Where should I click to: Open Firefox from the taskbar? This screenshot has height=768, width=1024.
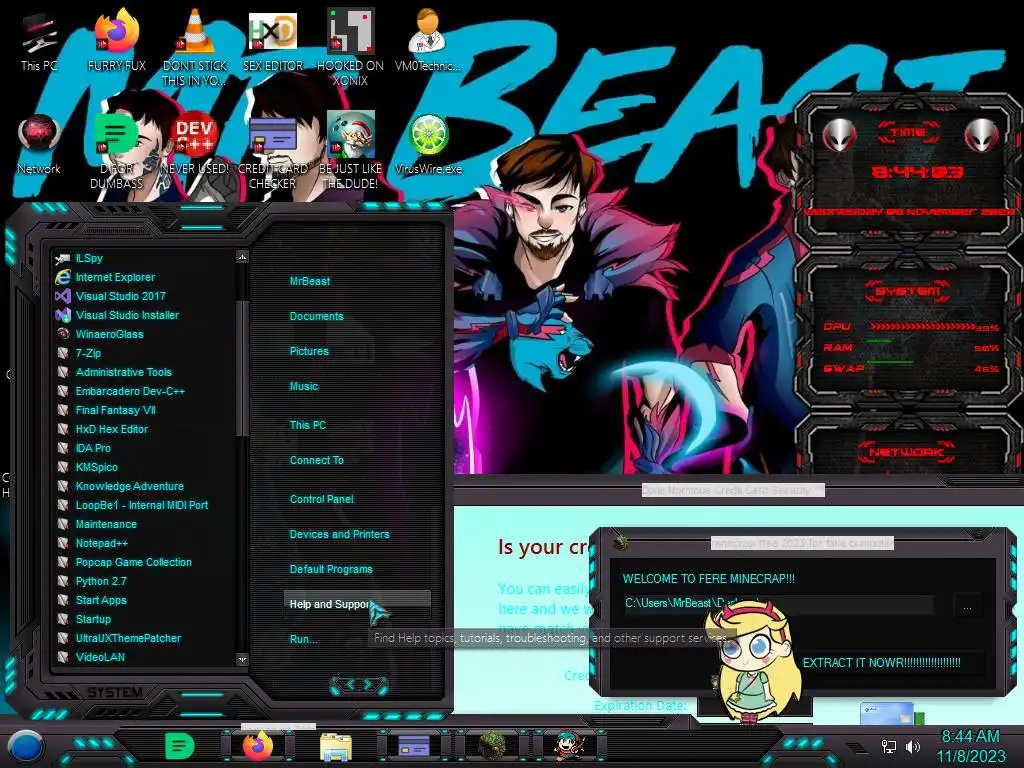(258, 746)
